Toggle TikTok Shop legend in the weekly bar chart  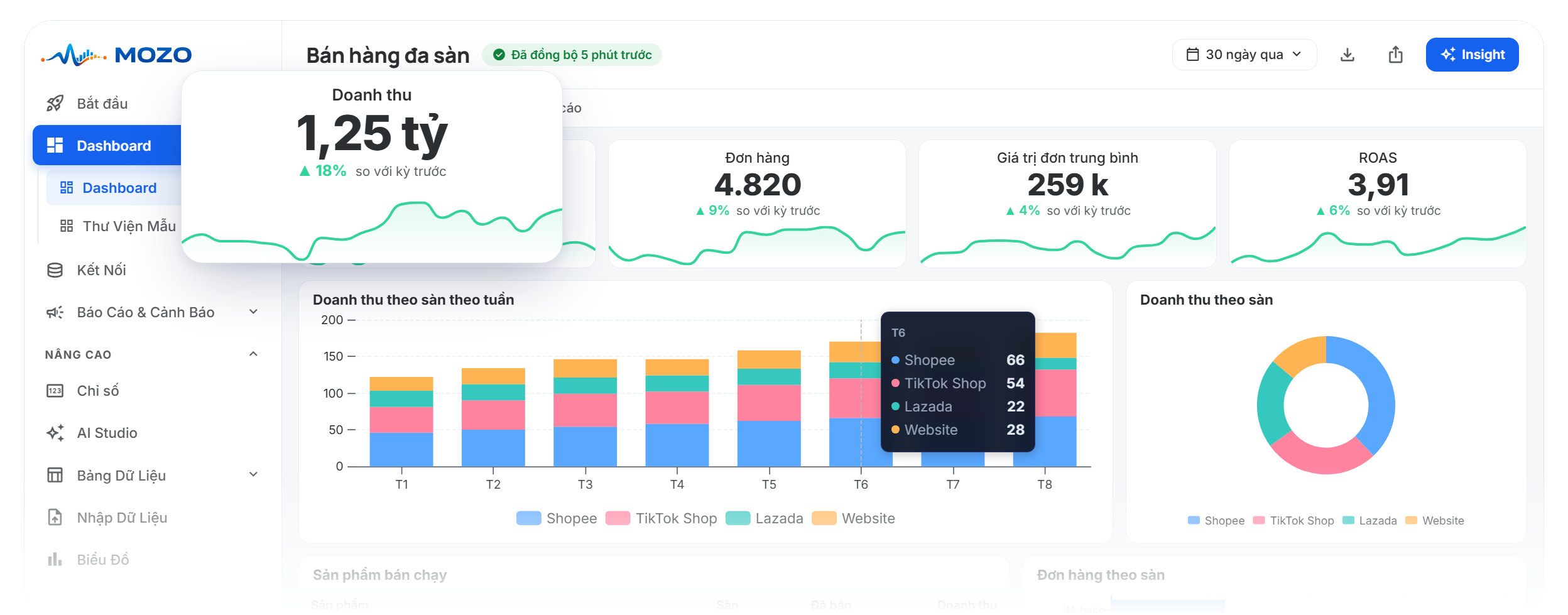[661, 518]
